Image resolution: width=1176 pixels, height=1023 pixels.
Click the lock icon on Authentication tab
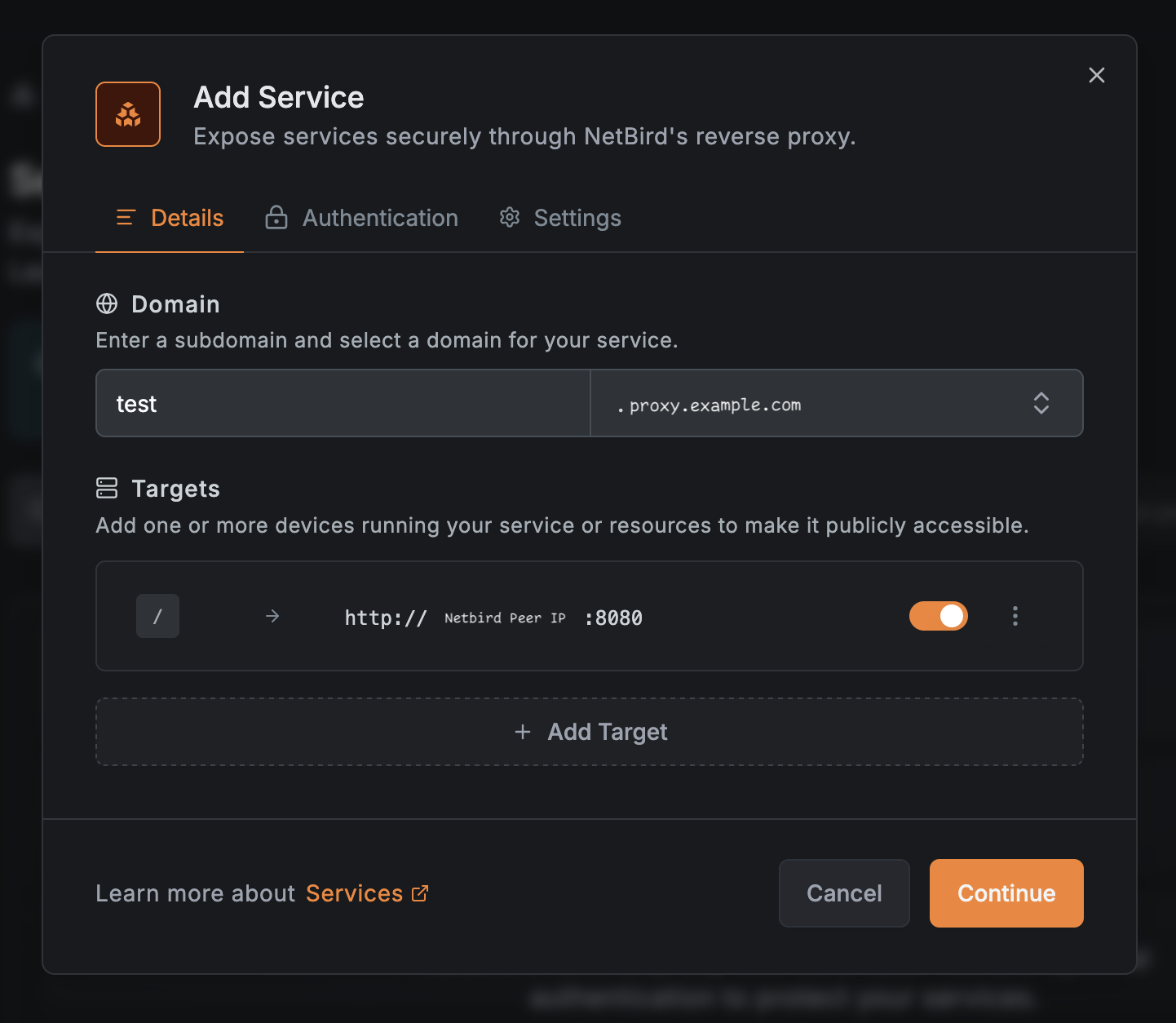[x=276, y=218]
